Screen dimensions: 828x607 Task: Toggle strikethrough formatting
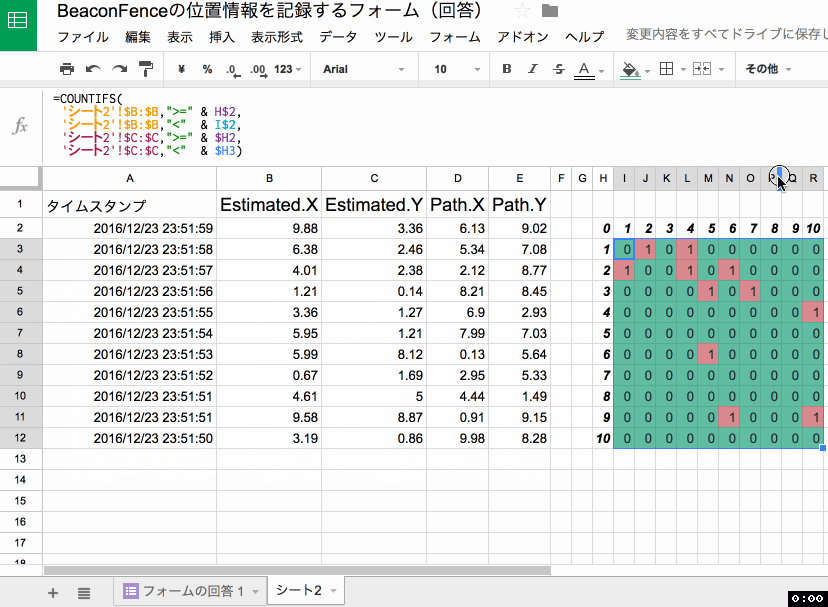pos(559,69)
